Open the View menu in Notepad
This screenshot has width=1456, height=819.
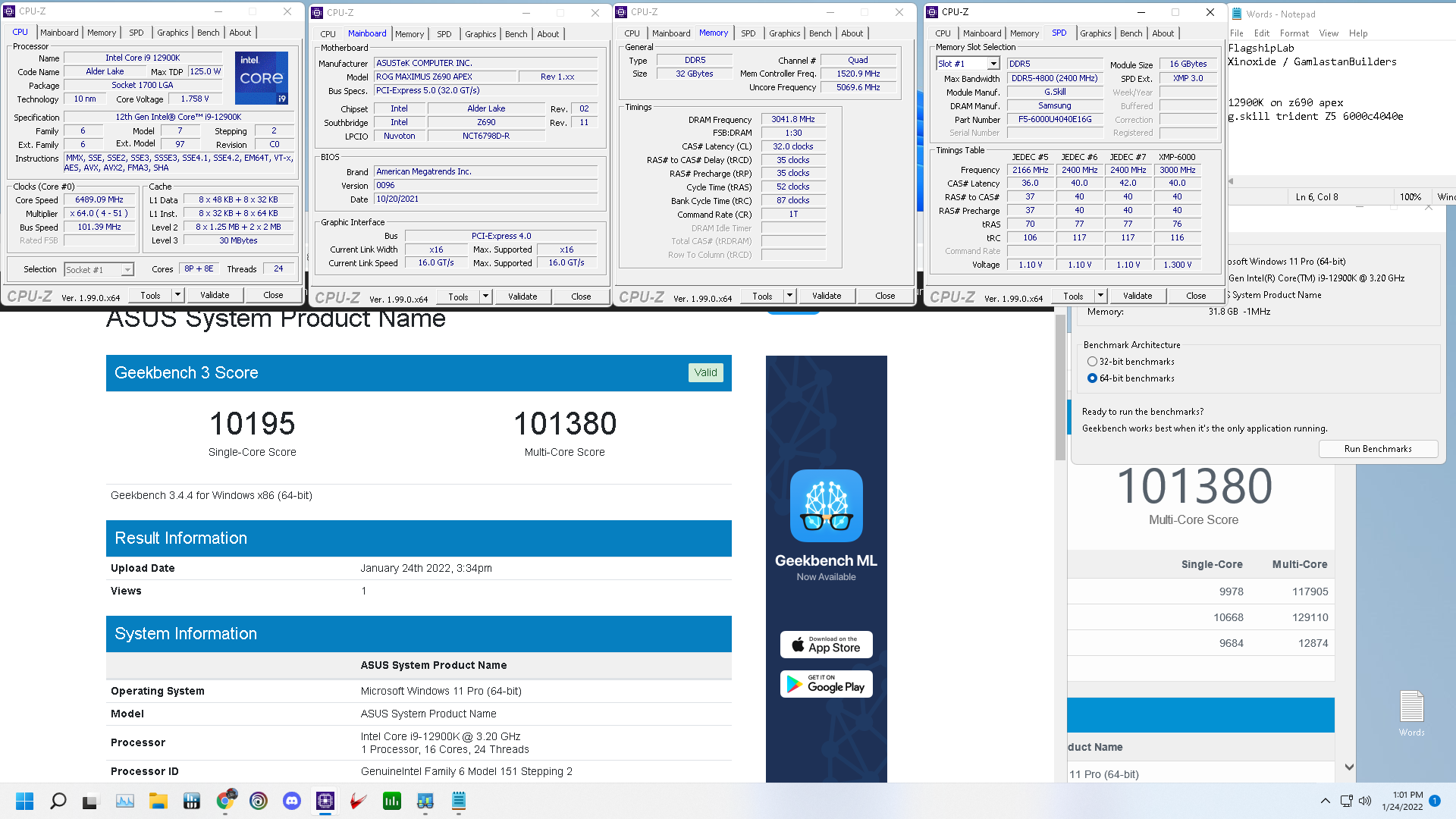[x=1329, y=33]
